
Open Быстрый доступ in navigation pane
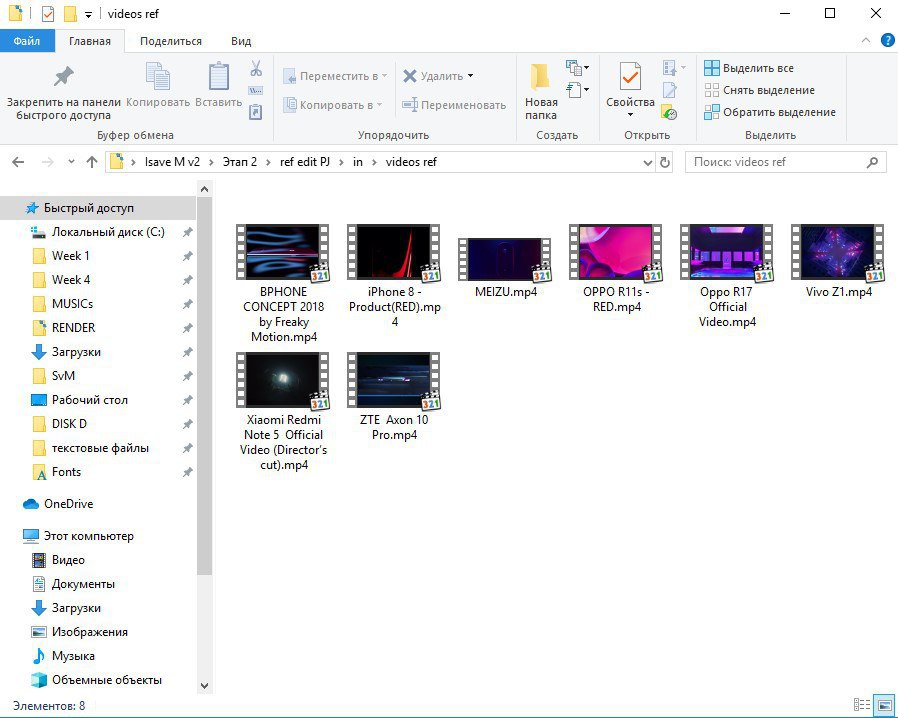click(98, 208)
